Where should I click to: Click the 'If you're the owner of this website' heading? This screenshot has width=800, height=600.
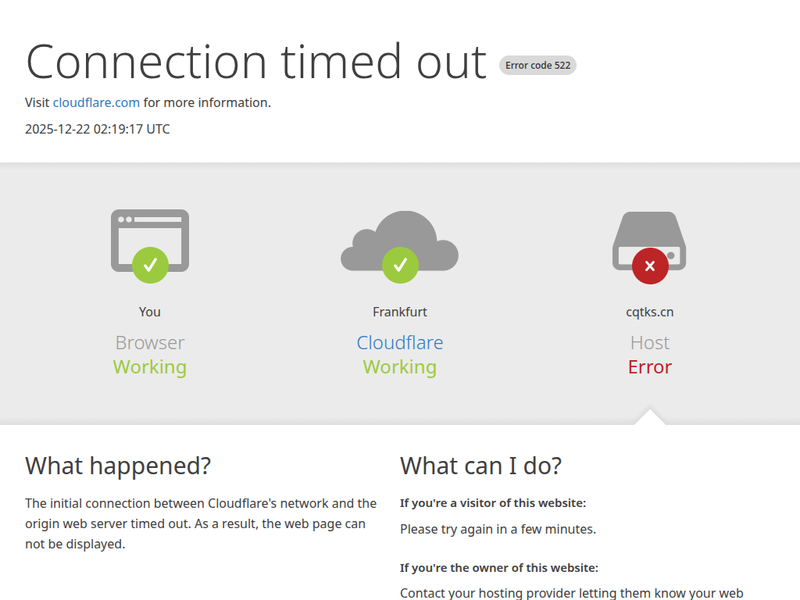tap(499, 567)
